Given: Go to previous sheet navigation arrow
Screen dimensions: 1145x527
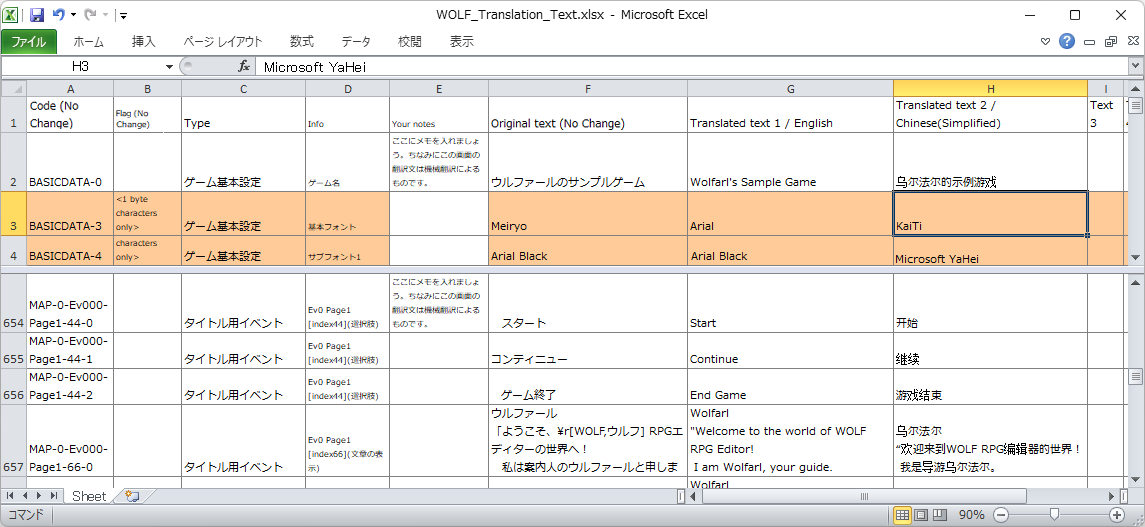Looking at the screenshot, I should [x=24, y=496].
